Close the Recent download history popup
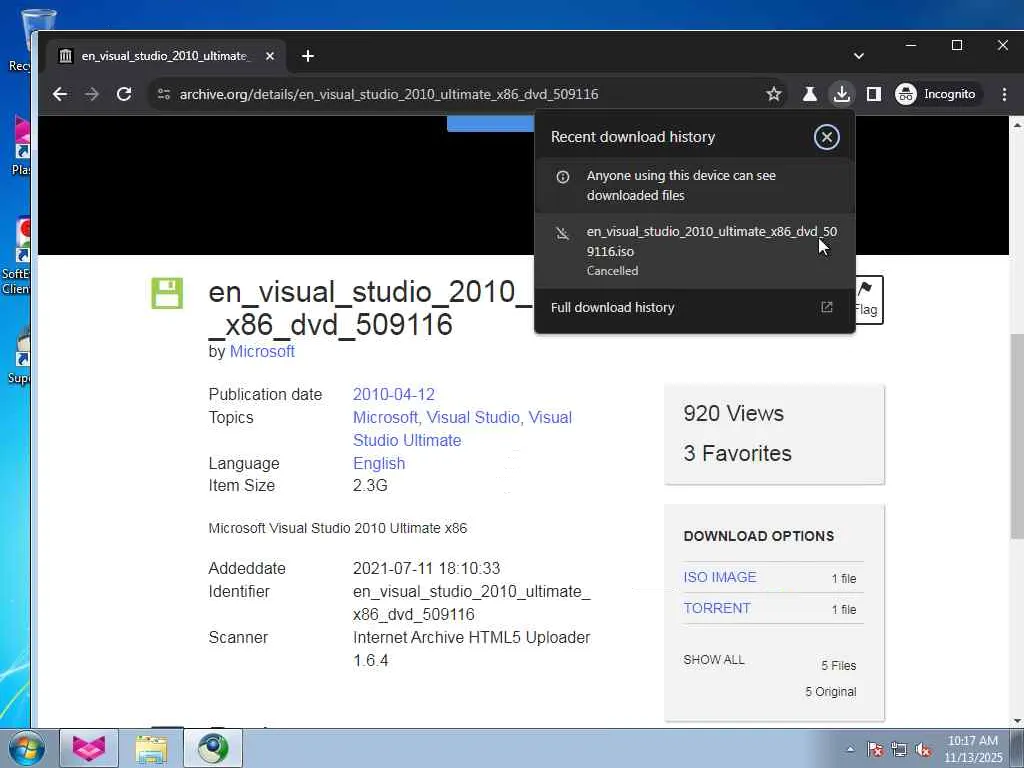Viewport: 1024px width, 768px height. [x=826, y=137]
